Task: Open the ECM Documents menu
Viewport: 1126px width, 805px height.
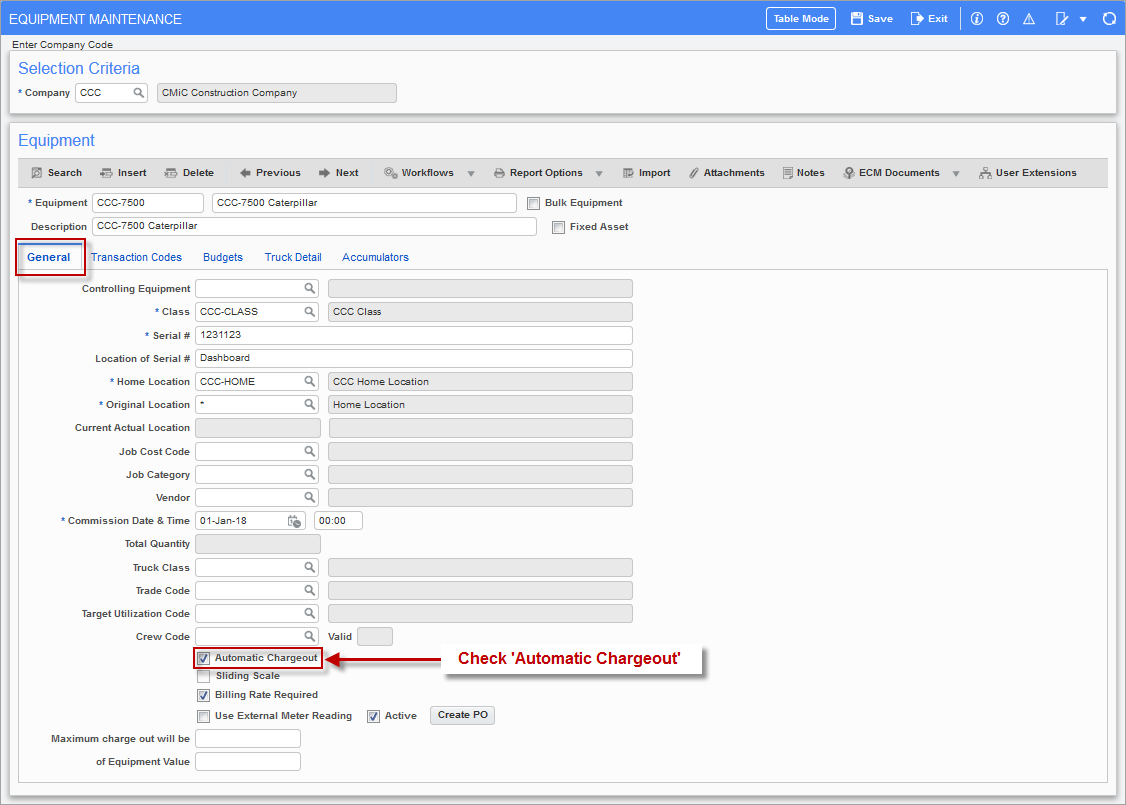Action: click(891, 173)
